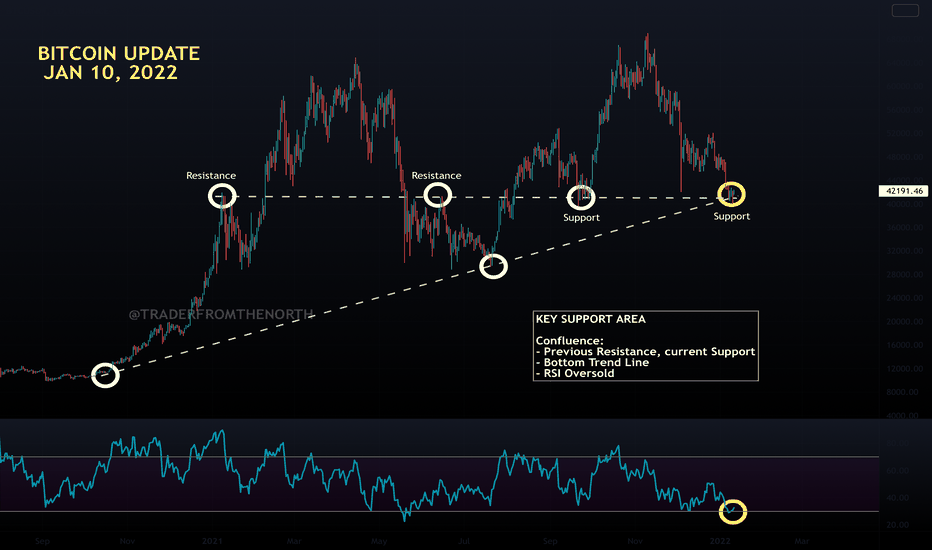
Task: Click the Bottom Trend Line note text
Action: 593,362
